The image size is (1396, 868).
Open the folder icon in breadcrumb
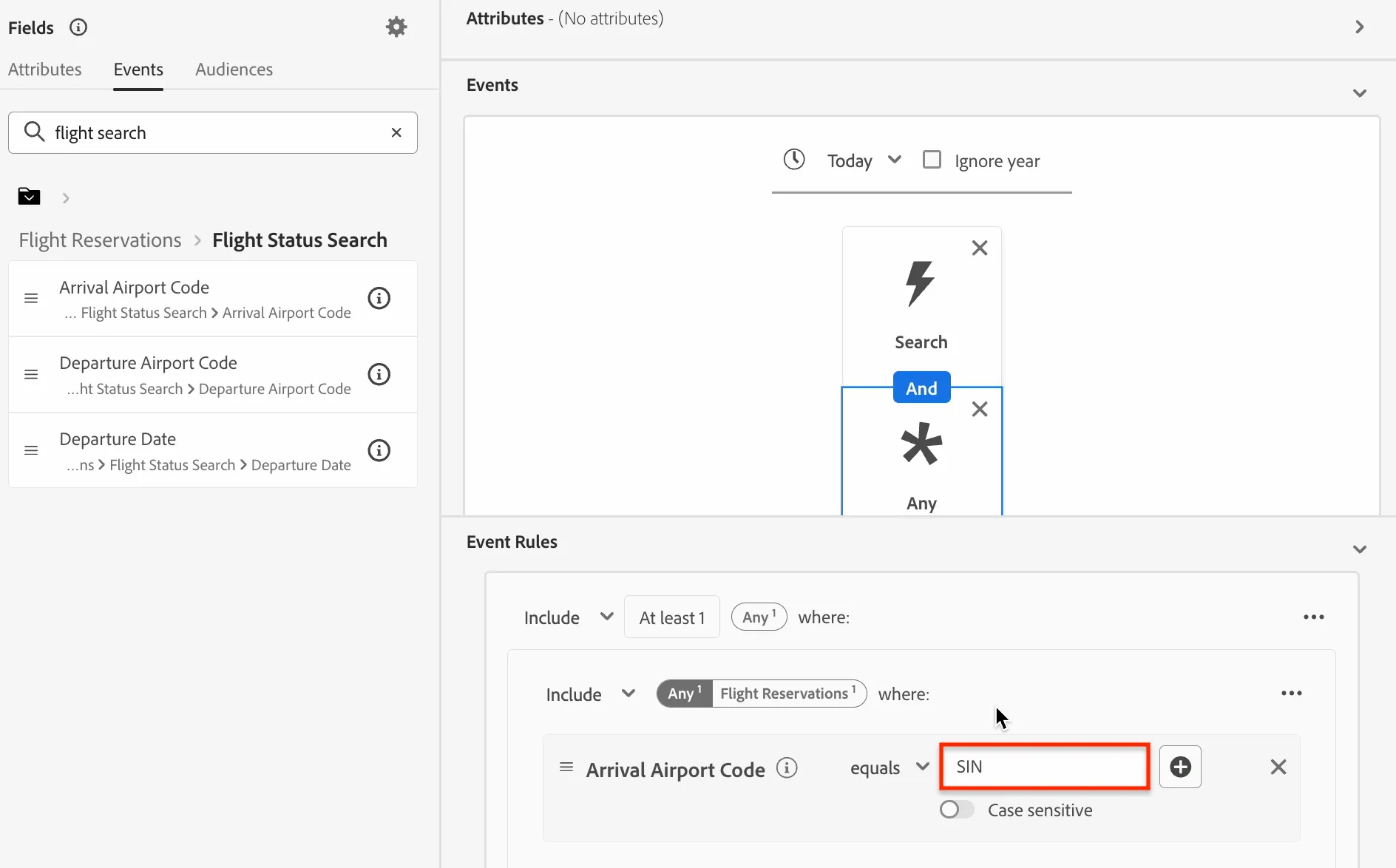[29, 196]
